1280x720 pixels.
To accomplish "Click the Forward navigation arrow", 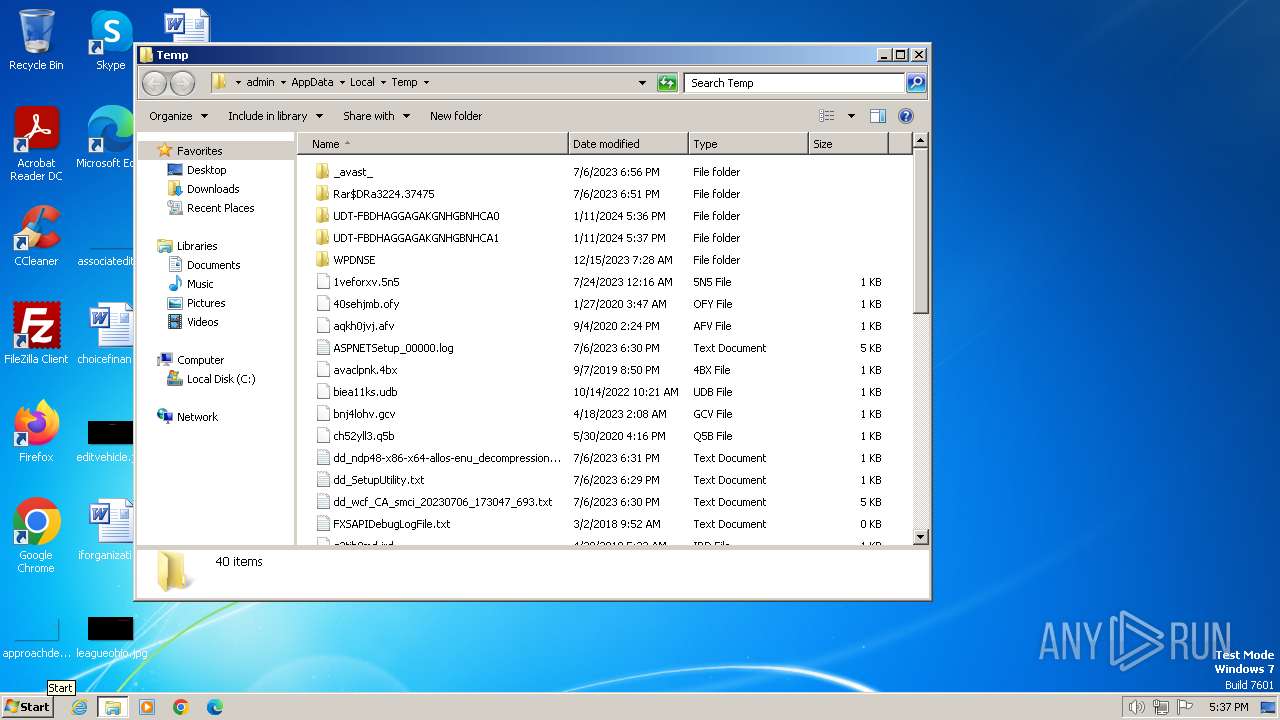I will click(x=182, y=83).
